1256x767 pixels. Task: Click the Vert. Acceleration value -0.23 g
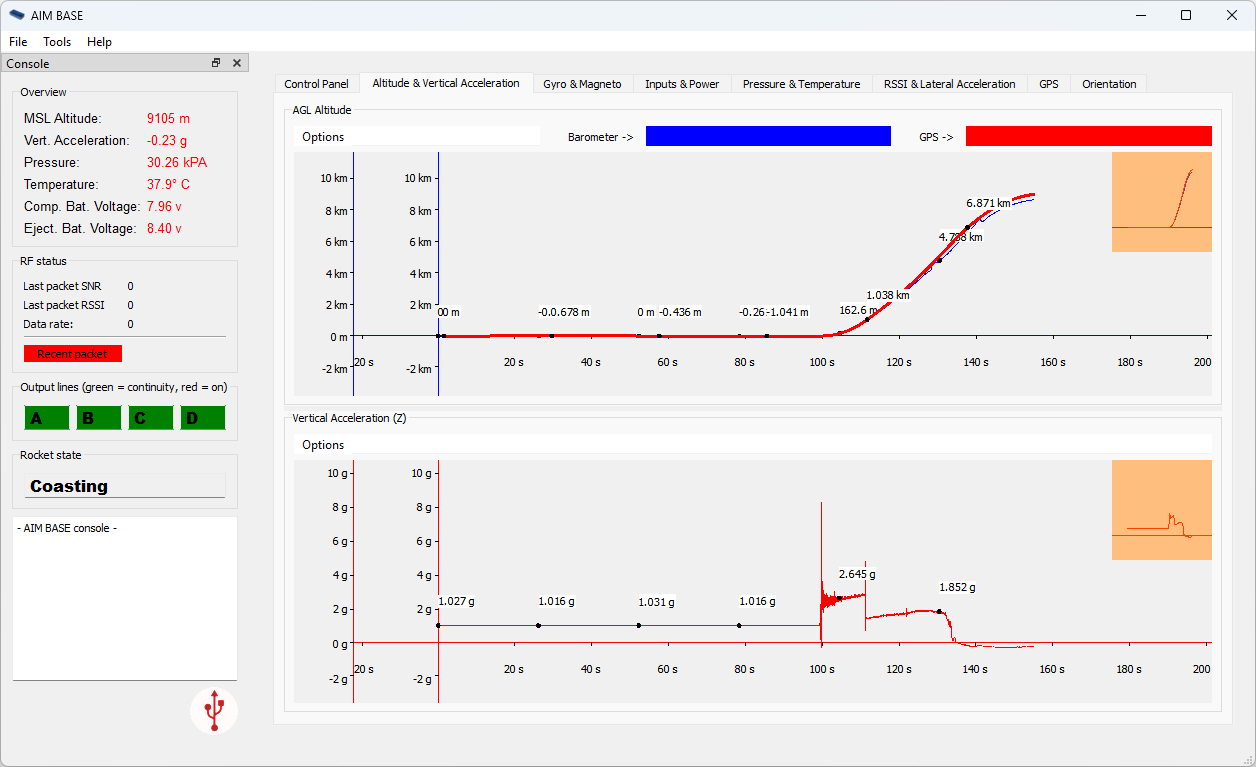point(167,140)
